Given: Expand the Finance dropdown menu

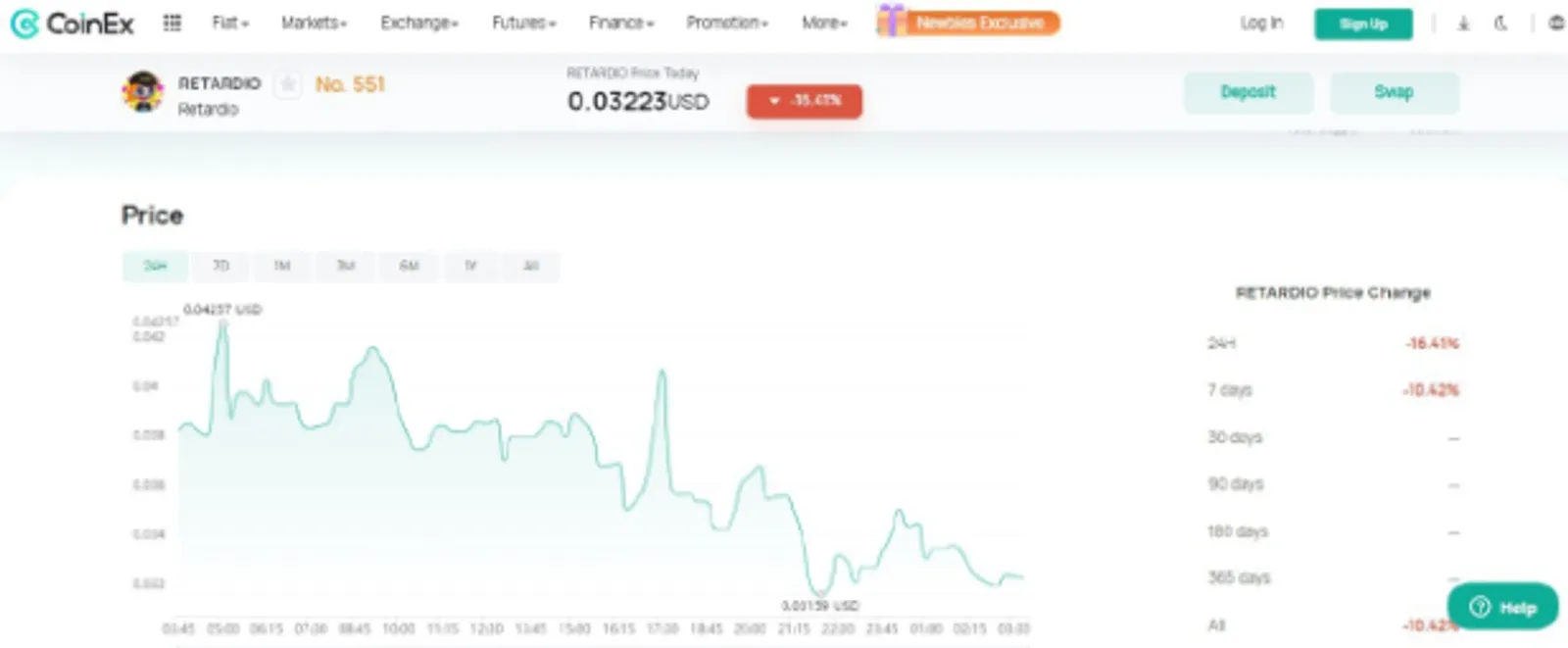Looking at the screenshot, I should tap(621, 23).
